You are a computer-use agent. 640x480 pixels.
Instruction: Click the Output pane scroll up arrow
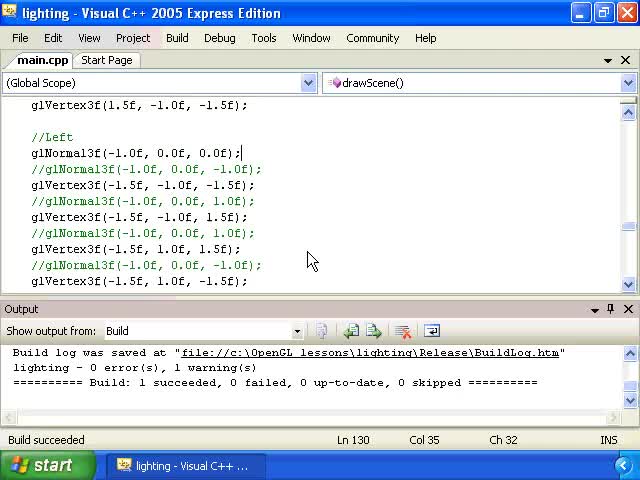630,353
